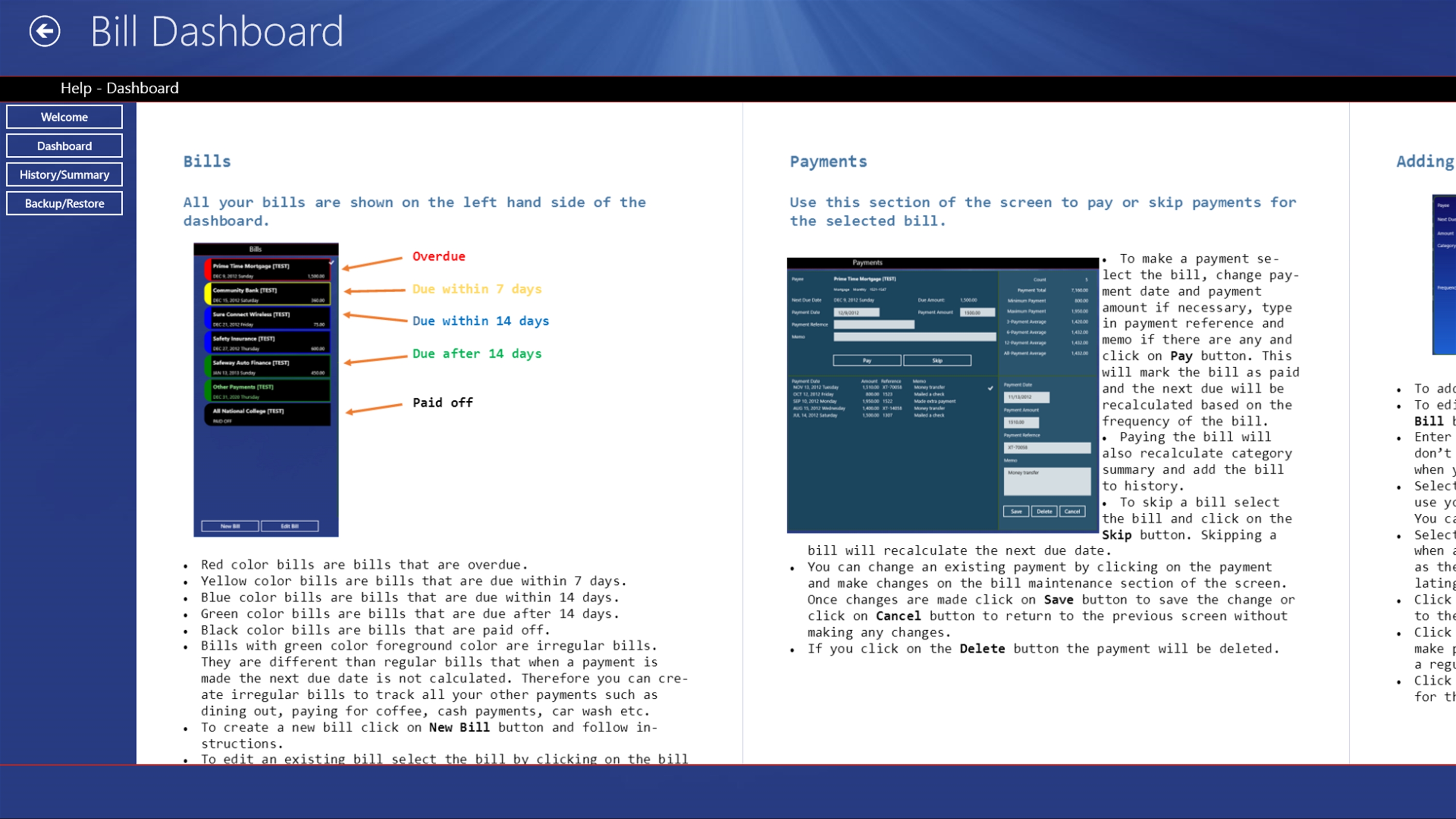The width and height of the screenshot is (1456, 819).
Task: Select the Dashboard help section
Action: click(x=64, y=146)
